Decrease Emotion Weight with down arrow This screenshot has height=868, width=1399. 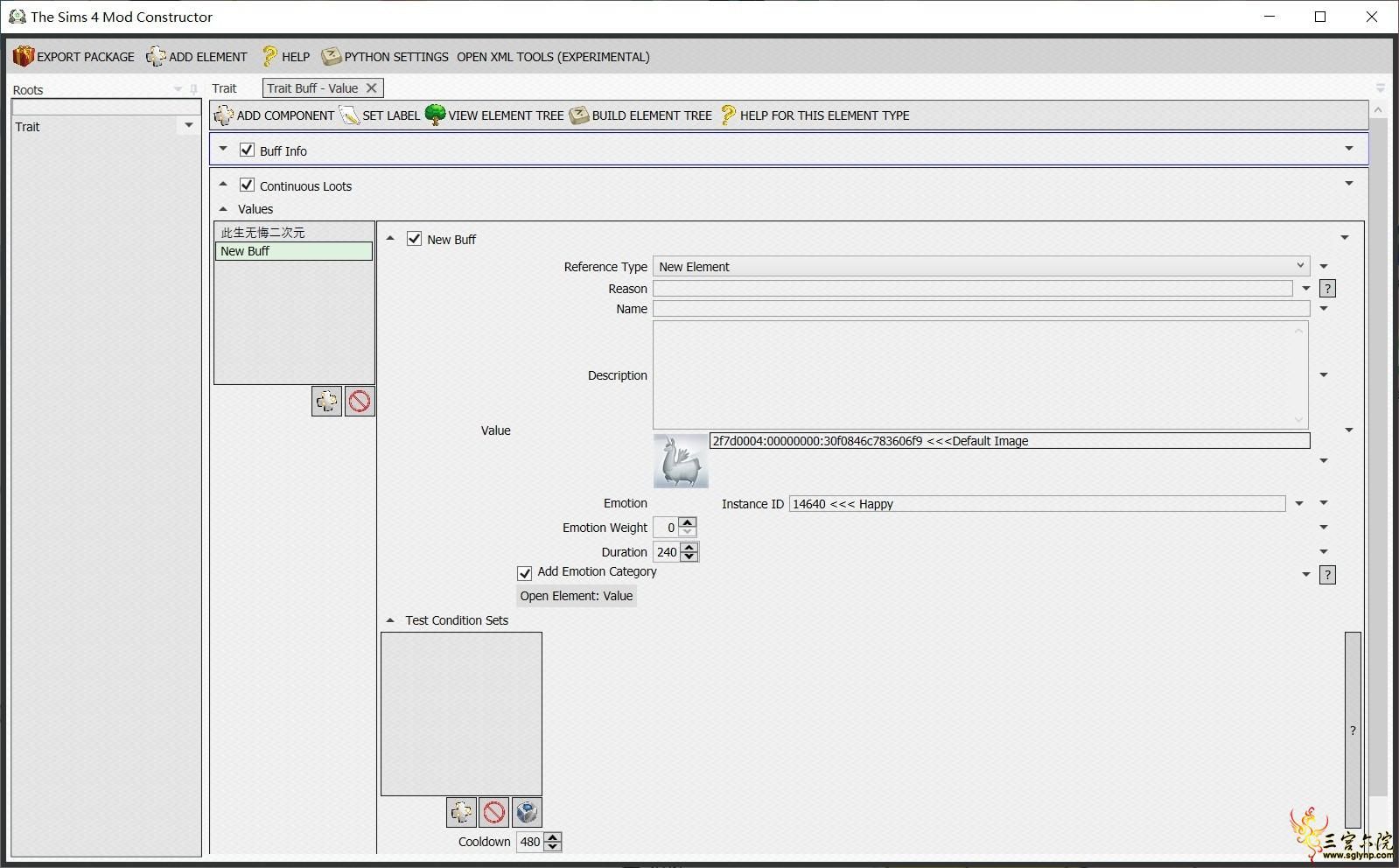[689, 532]
